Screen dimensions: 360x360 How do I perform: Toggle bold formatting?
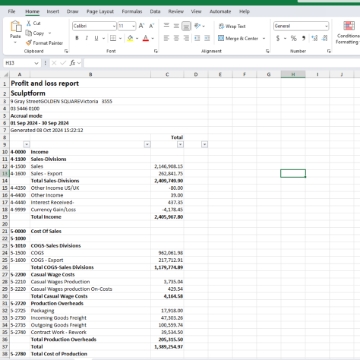coord(77,38)
